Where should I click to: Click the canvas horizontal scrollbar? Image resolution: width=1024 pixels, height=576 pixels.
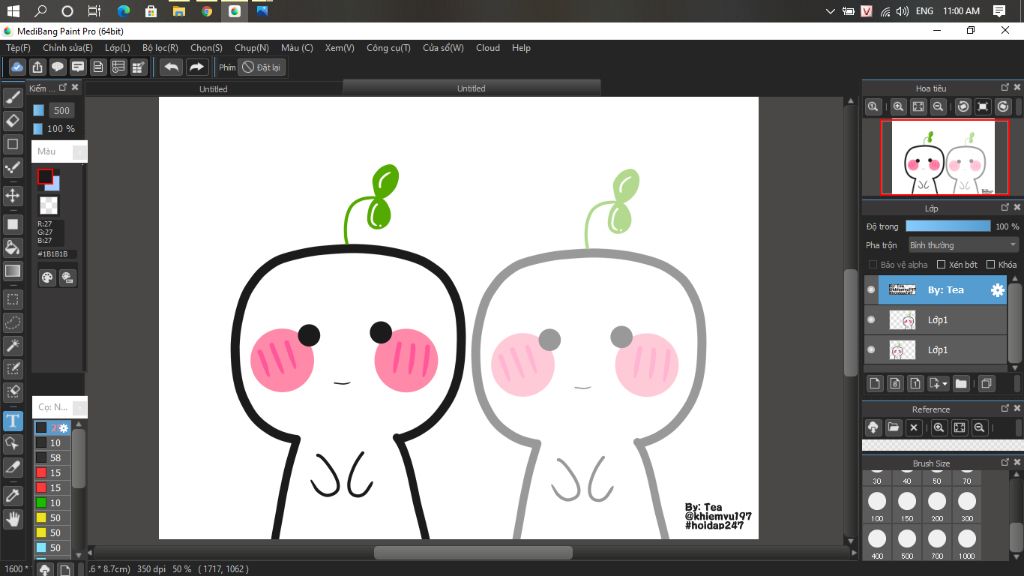tap(473, 553)
